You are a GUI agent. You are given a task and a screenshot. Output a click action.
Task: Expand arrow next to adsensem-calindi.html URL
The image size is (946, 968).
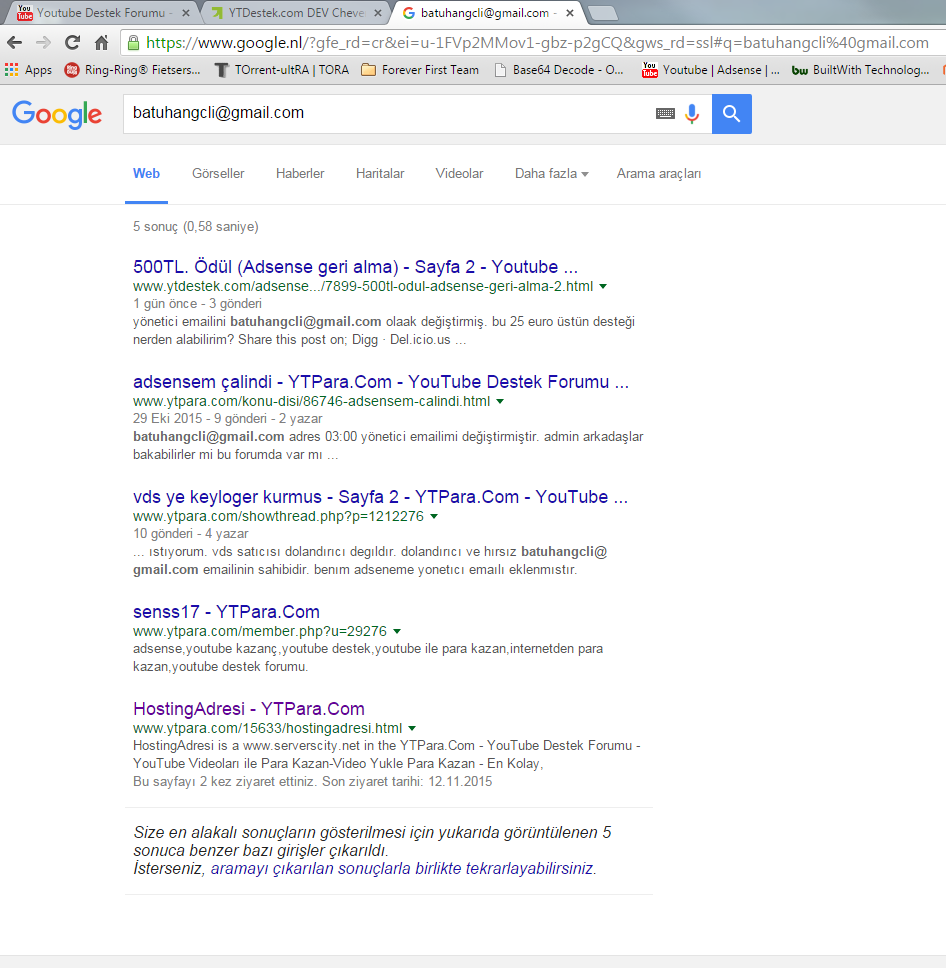click(500, 401)
